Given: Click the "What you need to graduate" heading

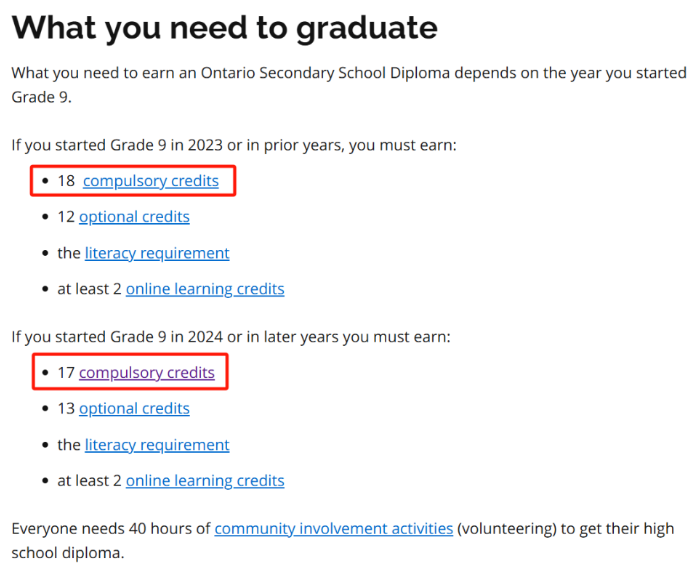Looking at the screenshot, I should (225, 28).
